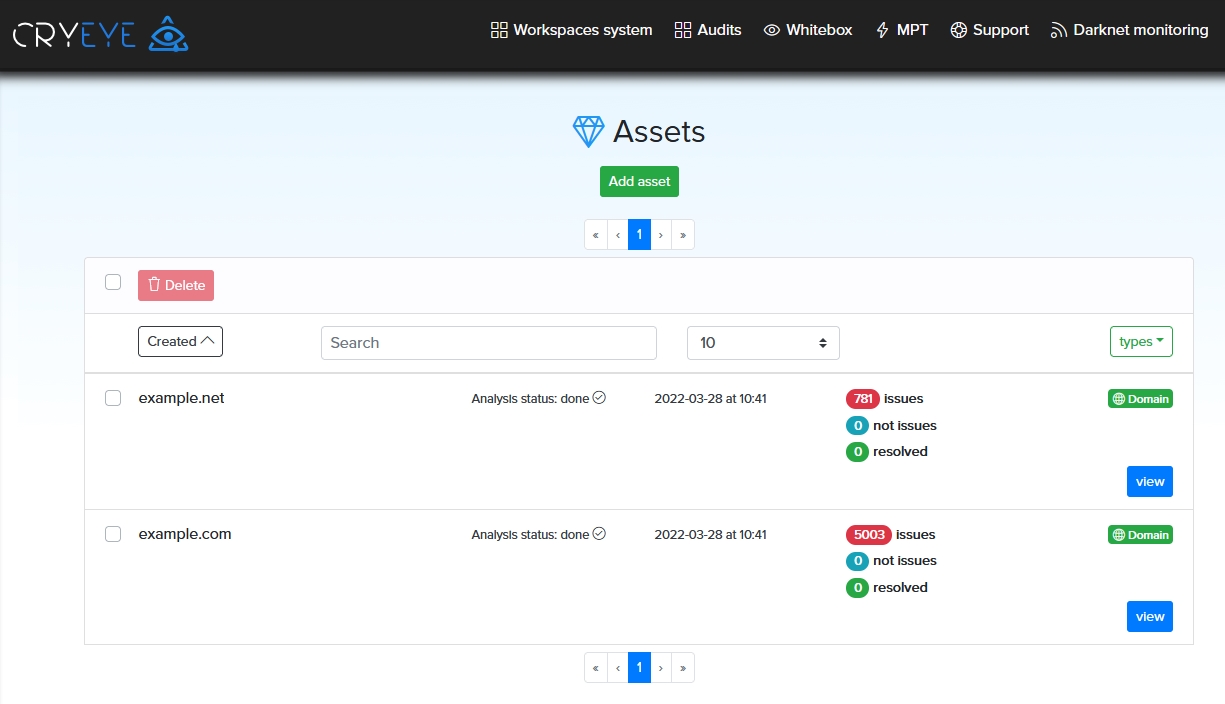The image size is (1225, 704).
Task: Open the Support globe icon
Action: click(x=957, y=30)
